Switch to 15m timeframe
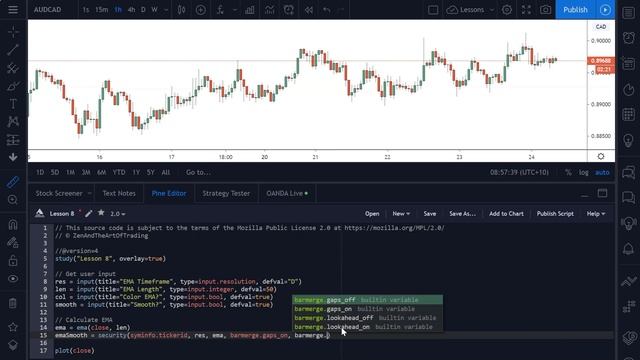The height and width of the screenshot is (360, 640). tap(102, 9)
